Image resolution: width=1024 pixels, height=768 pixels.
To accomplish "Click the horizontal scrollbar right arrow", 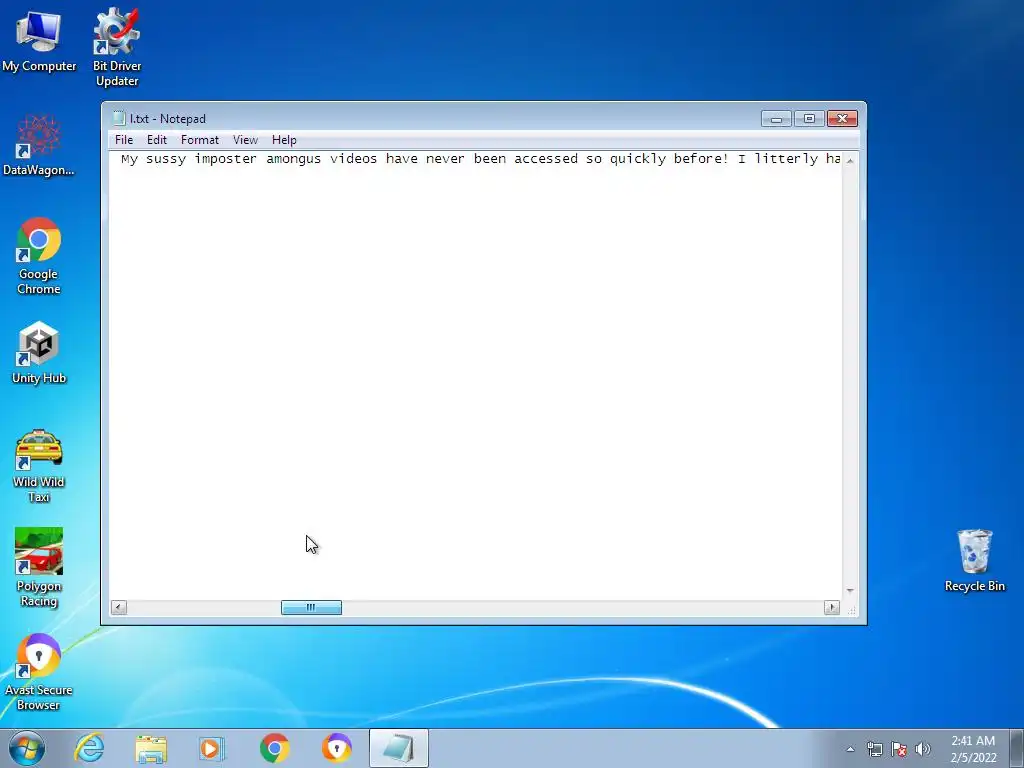I will 831,607.
